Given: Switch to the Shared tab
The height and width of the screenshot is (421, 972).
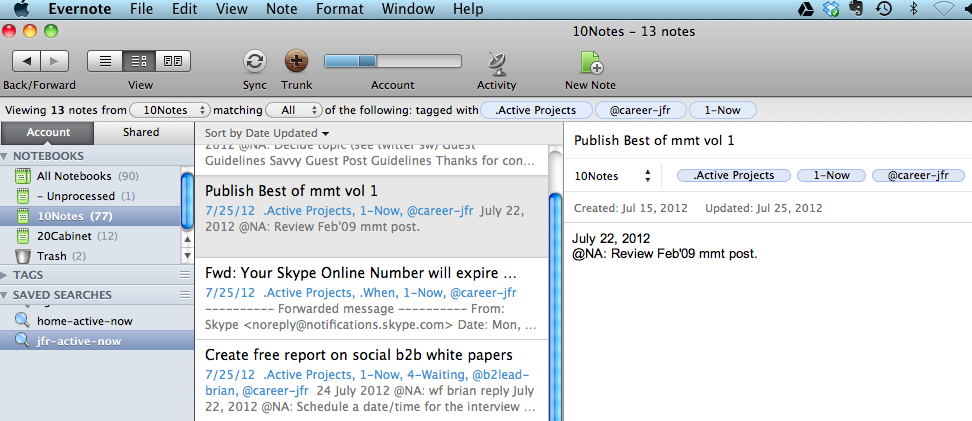Looking at the screenshot, I should tap(141, 132).
